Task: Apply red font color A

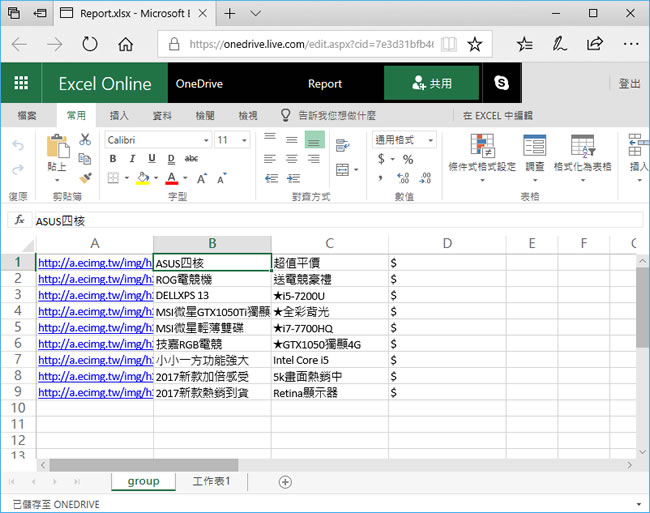Action: pyautogui.click(x=172, y=178)
